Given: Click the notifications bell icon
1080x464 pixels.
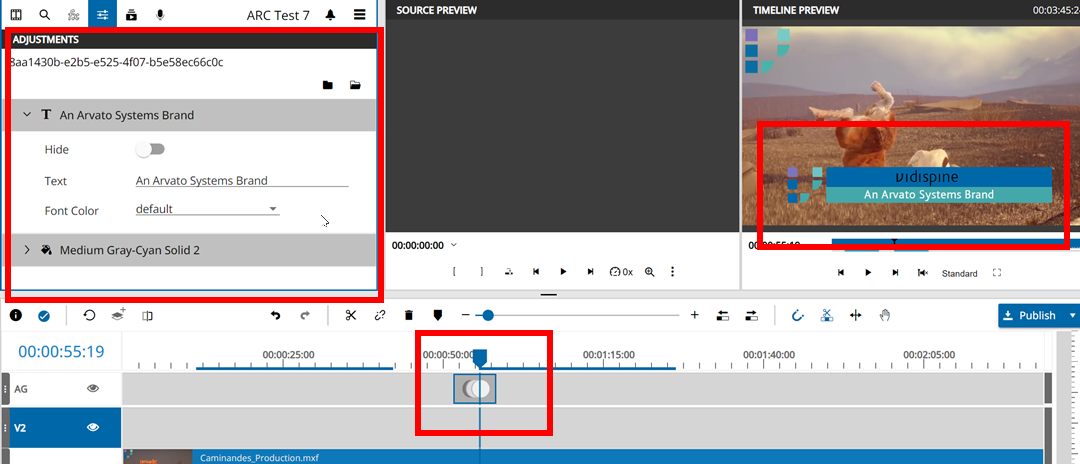Looking at the screenshot, I should (x=330, y=15).
